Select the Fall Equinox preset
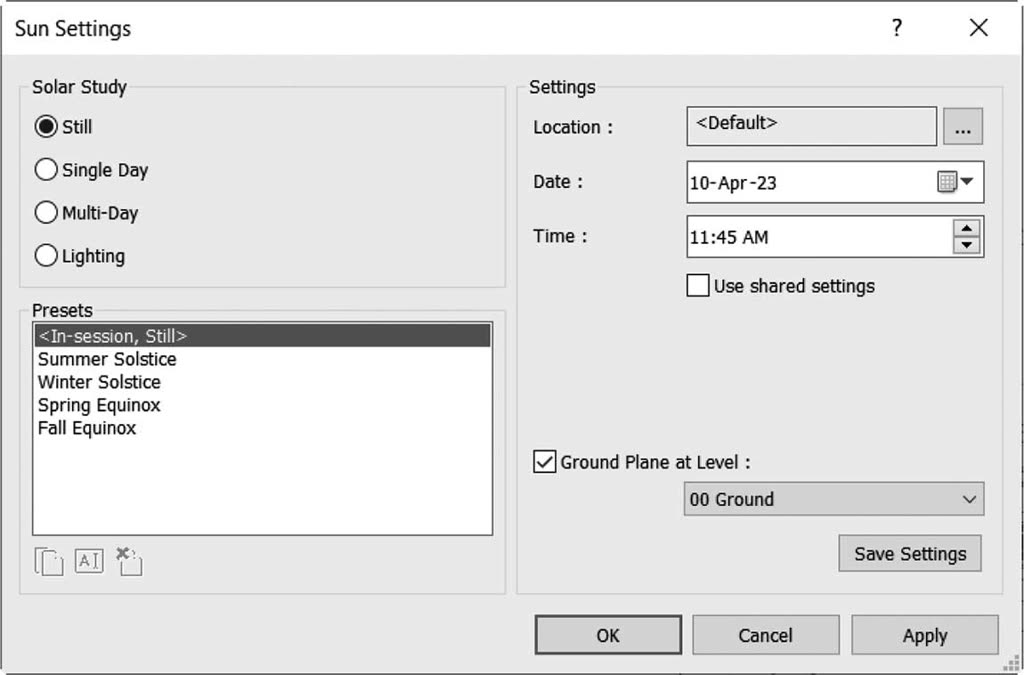This screenshot has width=1024, height=675. [x=263, y=428]
